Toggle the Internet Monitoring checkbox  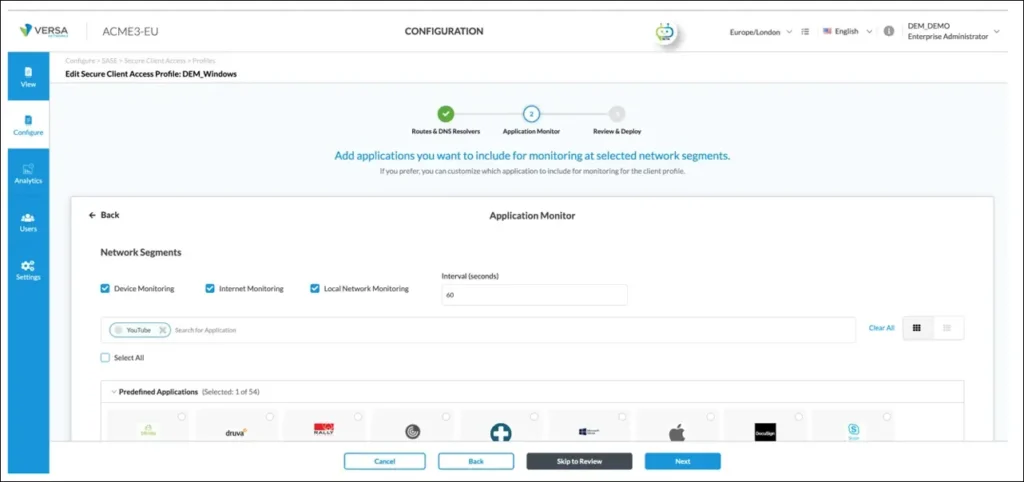[x=210, y=289]
